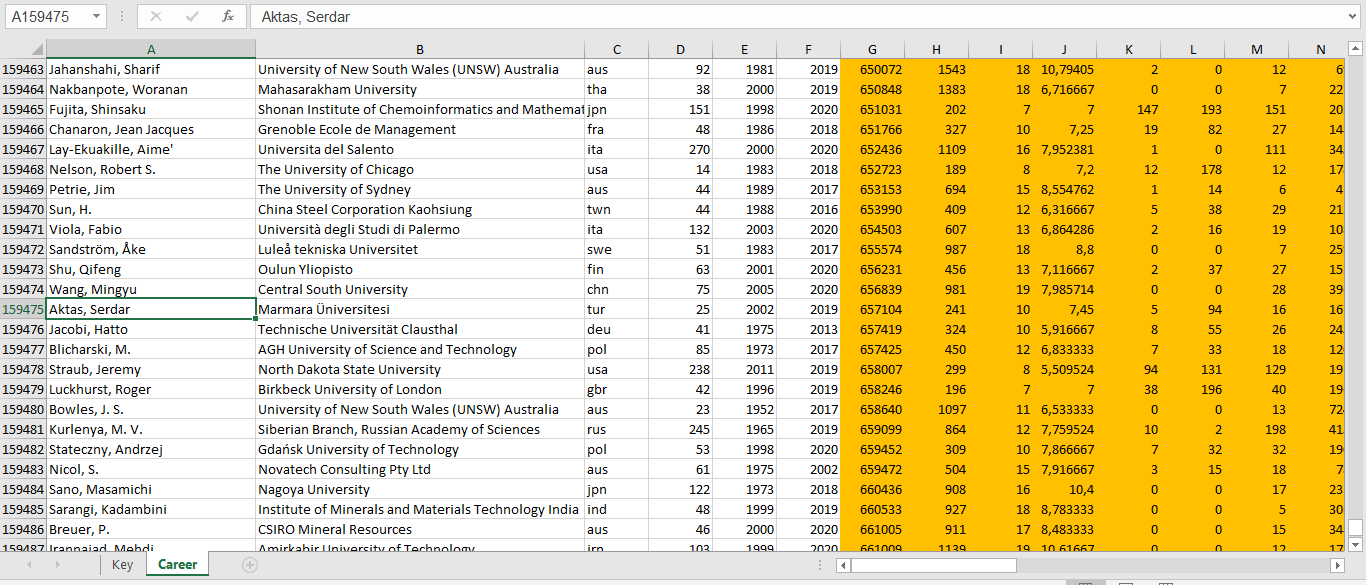Viewport: 1366px width, 585px height.
Task: Click the Insert Function fx icon
Action: (228, 17)
